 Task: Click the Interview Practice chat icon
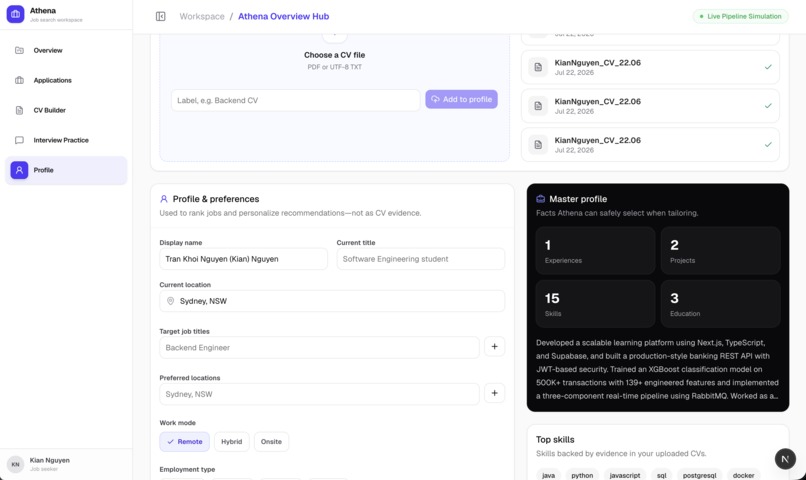20,140
